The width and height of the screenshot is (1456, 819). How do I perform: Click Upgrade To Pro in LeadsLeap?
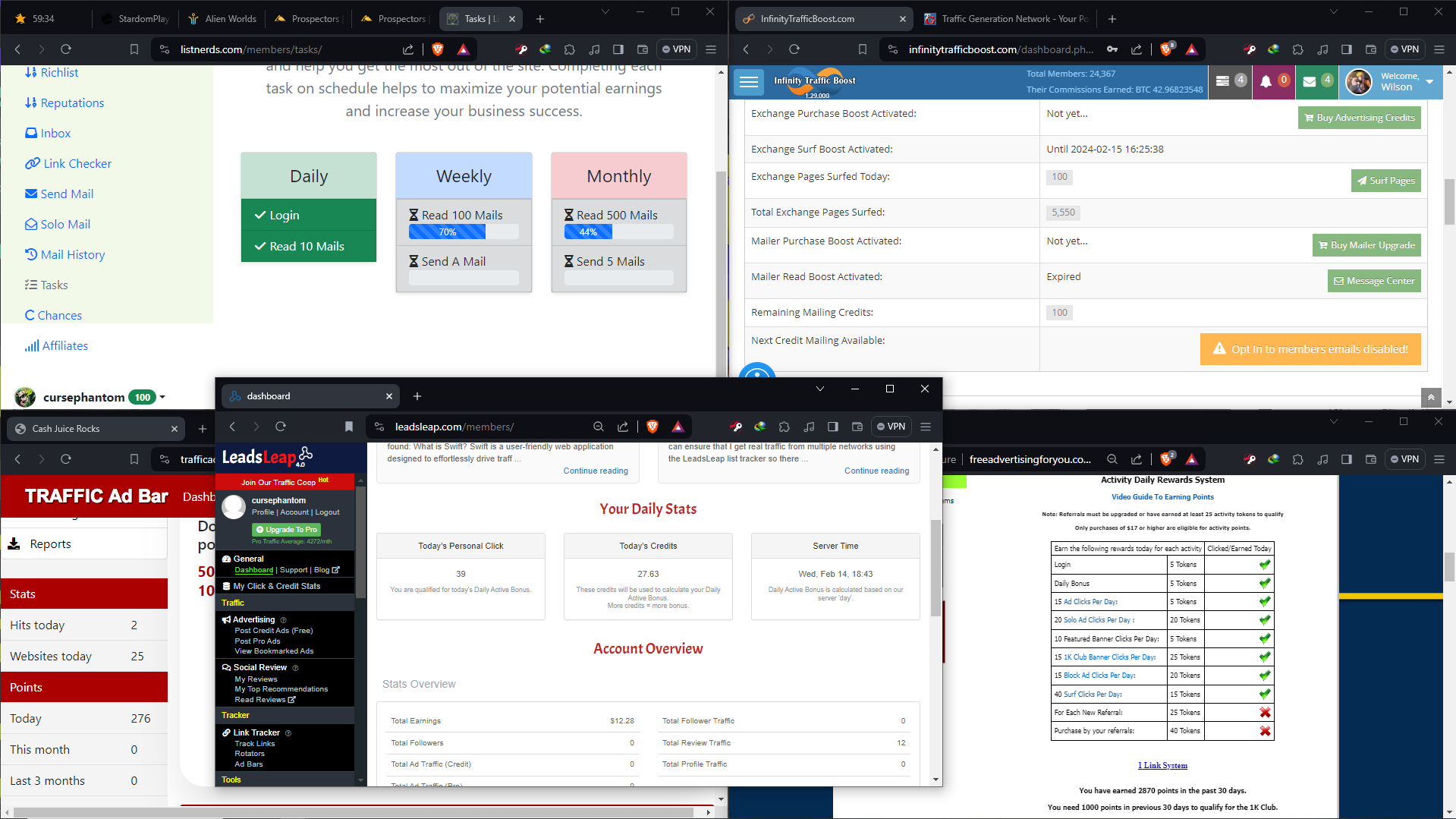(x=286, y=530)
